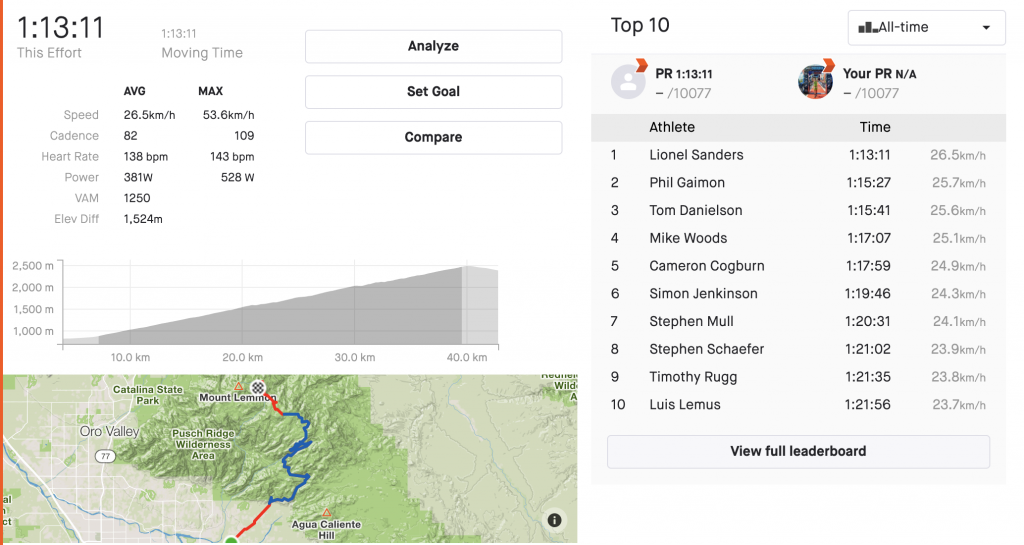The image size is (1024, 545).
Task: Click the Agua Caliente Hill peak marker
Action: point(326,512)
